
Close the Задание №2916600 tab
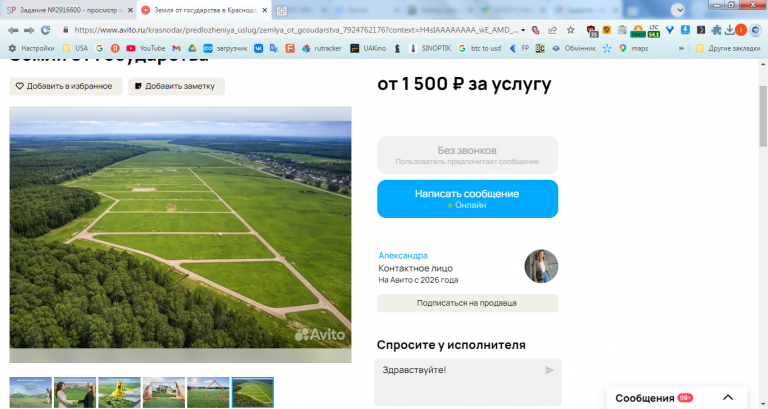coord(130,10)
